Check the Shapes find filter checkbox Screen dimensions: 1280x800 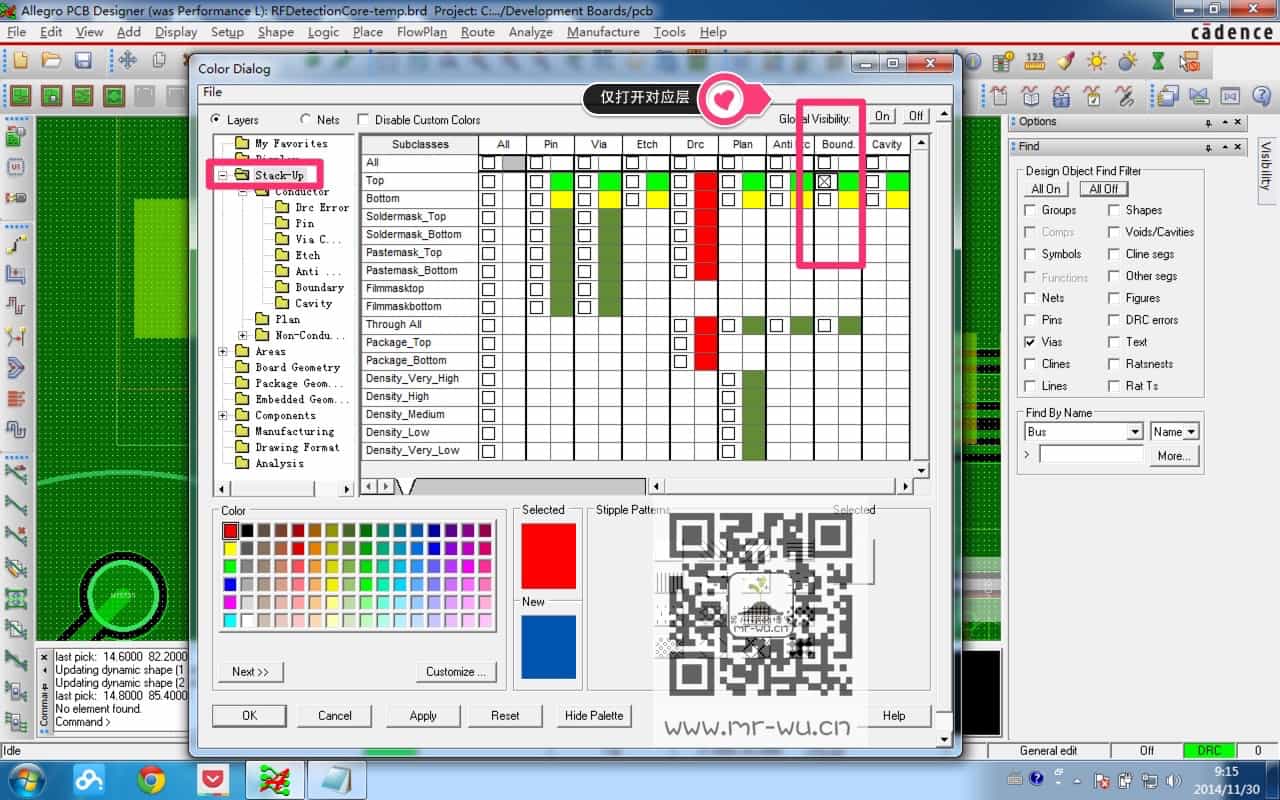1114,210
